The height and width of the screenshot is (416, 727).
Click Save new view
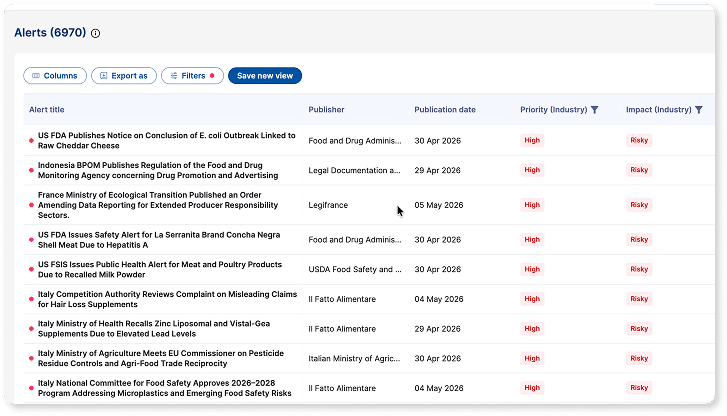tap(265, 76)
